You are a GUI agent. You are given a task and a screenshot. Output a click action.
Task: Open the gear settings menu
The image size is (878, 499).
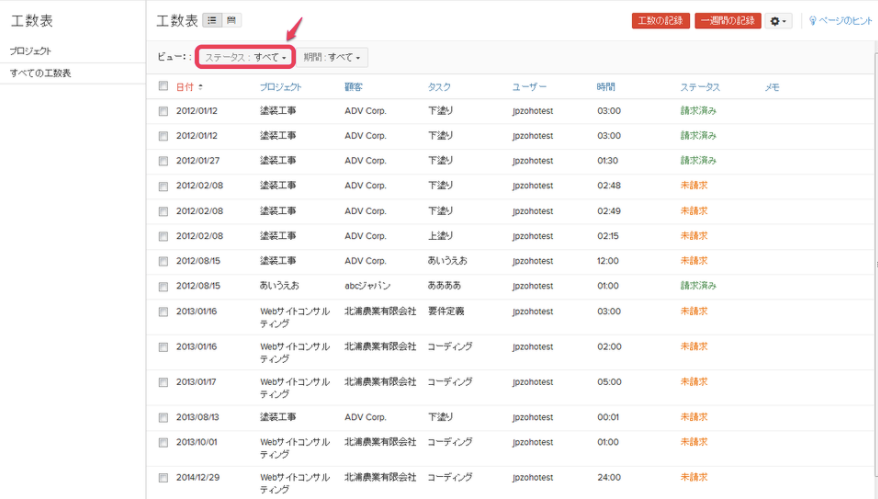pyautogui.click(x=778, y=21)
